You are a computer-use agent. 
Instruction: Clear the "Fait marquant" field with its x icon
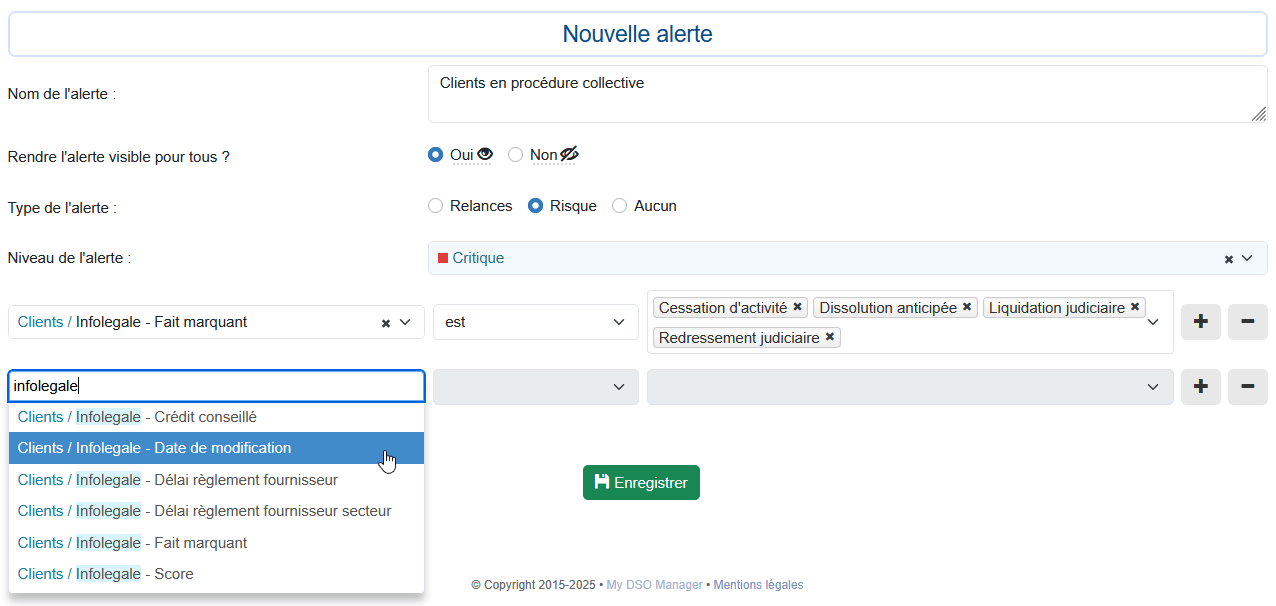385,322
